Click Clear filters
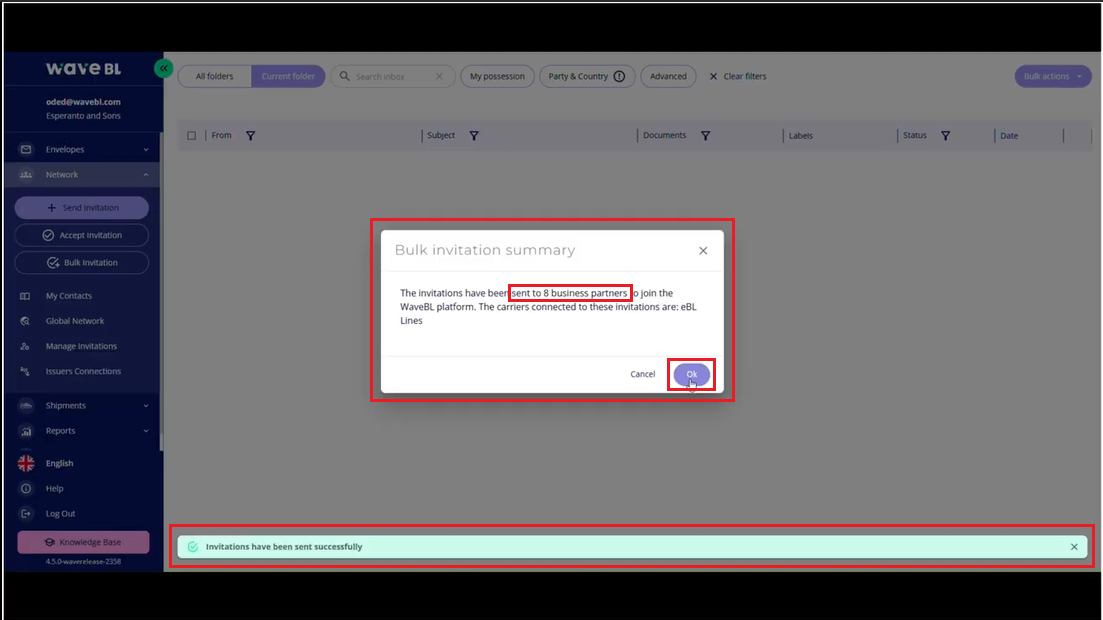Viewport: 1103px width, 620px height. tap(738, 76)
